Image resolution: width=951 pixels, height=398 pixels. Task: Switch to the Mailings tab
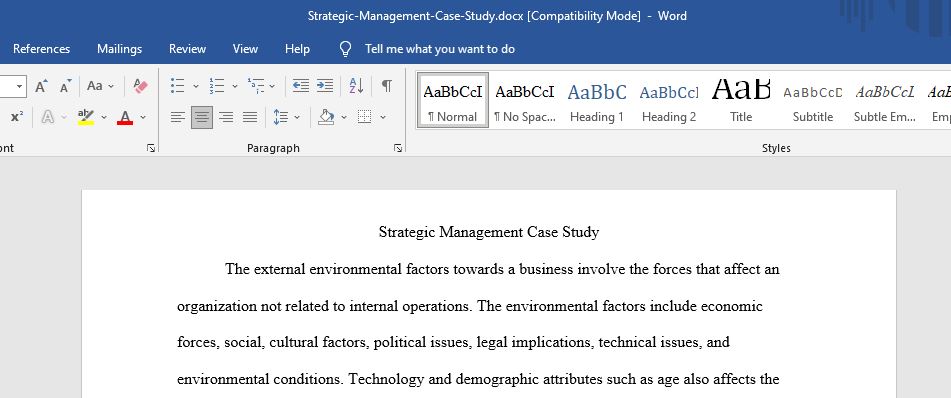(119, 49)
